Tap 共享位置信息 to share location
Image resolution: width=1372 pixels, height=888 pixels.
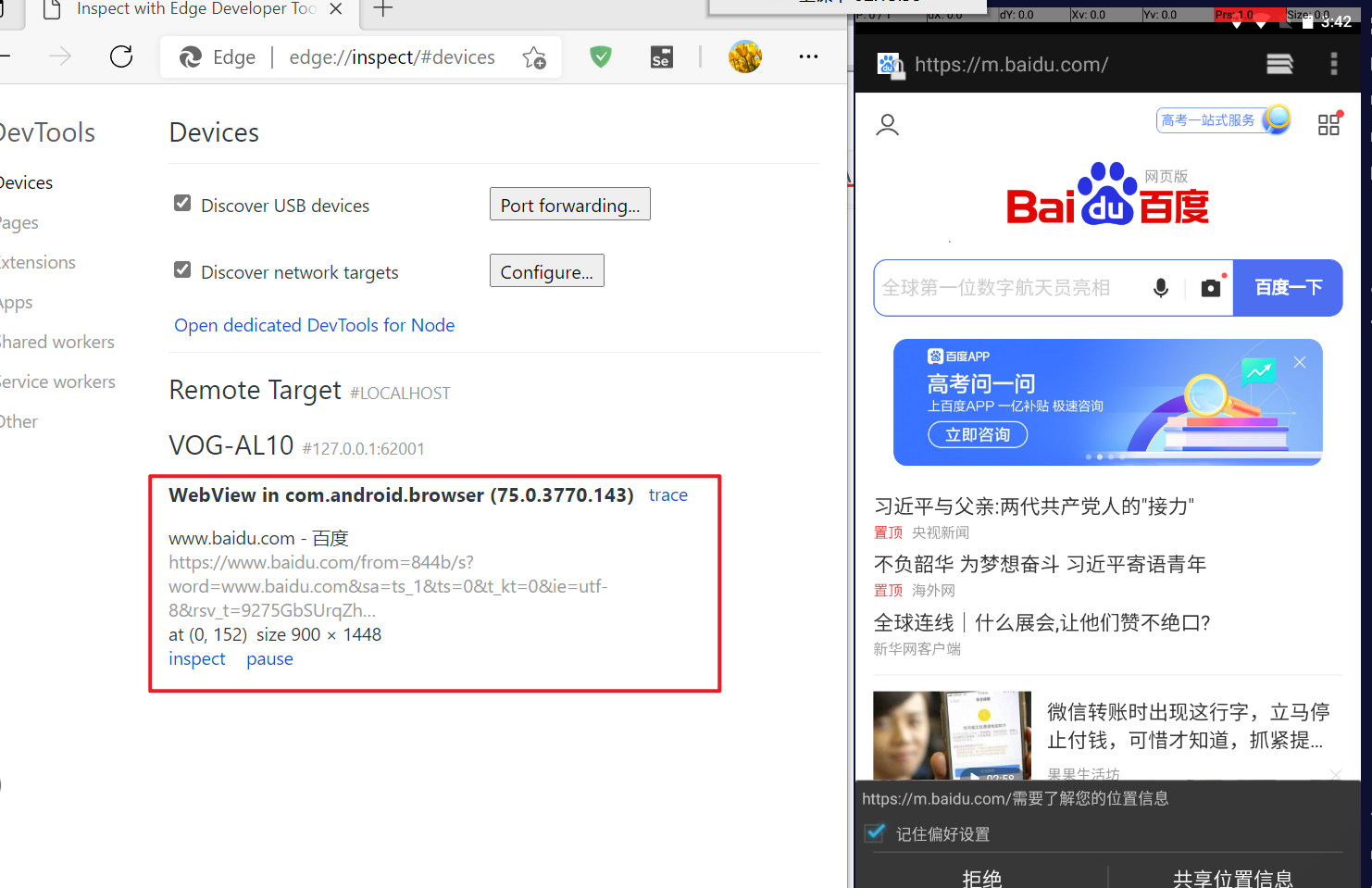tap(1233, 877)
